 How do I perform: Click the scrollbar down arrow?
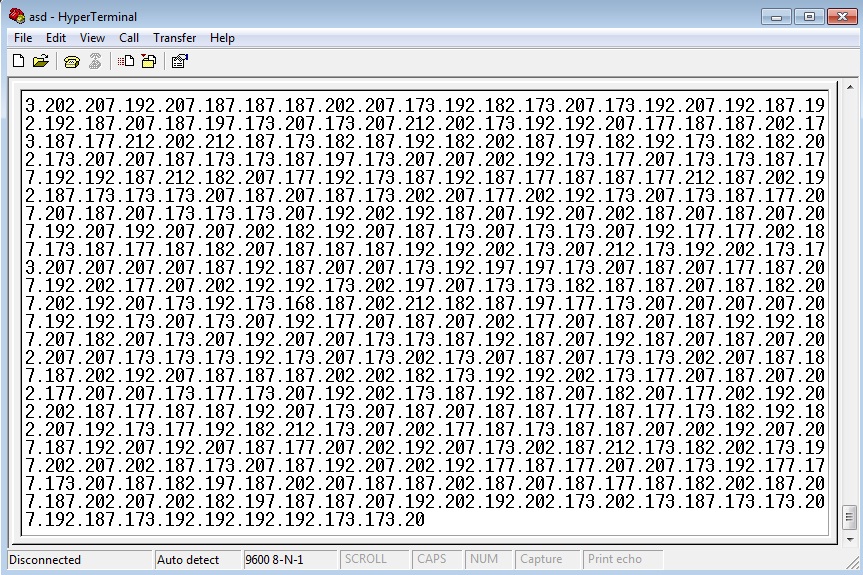(850, 540)
